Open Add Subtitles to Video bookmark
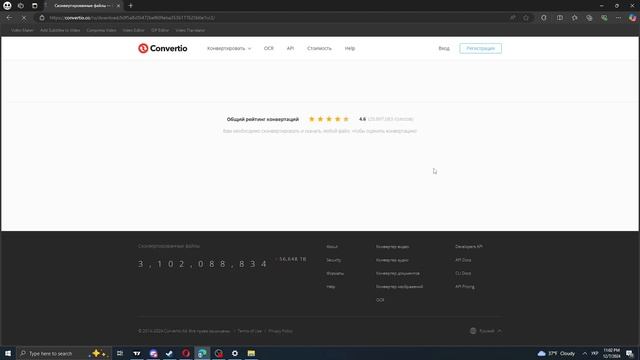640x360 pixels. click(x=60, y=30)
